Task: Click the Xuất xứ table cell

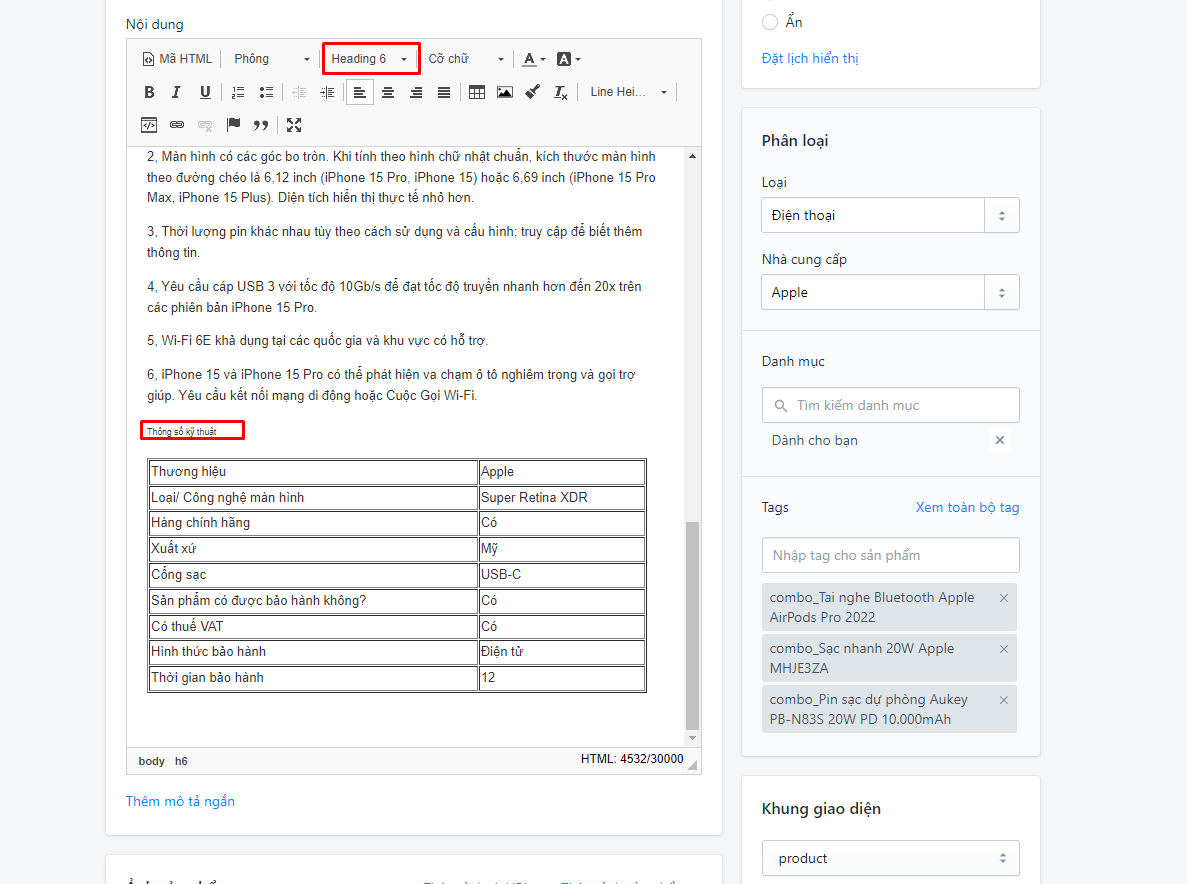Action: point(313,549)
